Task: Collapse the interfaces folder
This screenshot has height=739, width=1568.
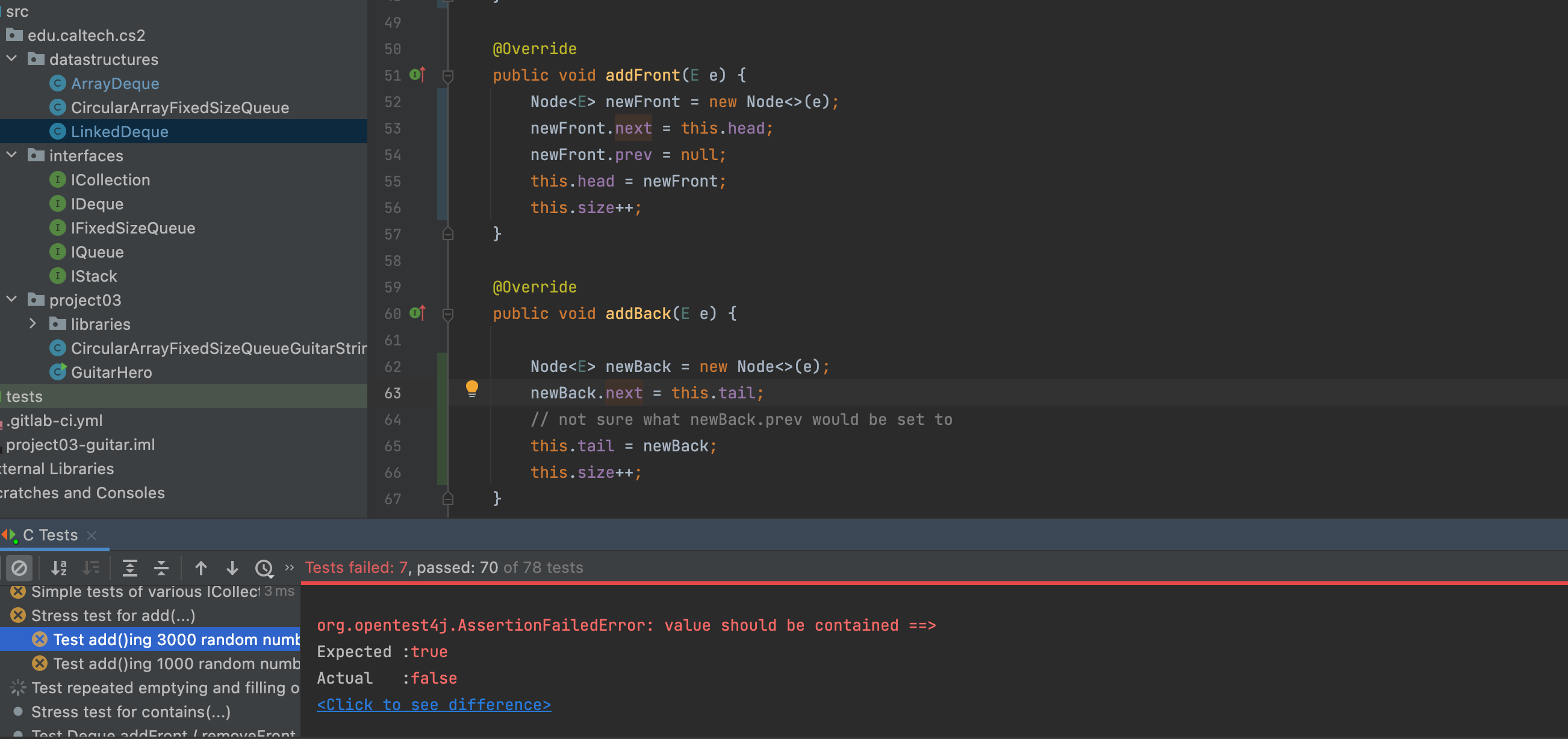Action: (11, 155)
